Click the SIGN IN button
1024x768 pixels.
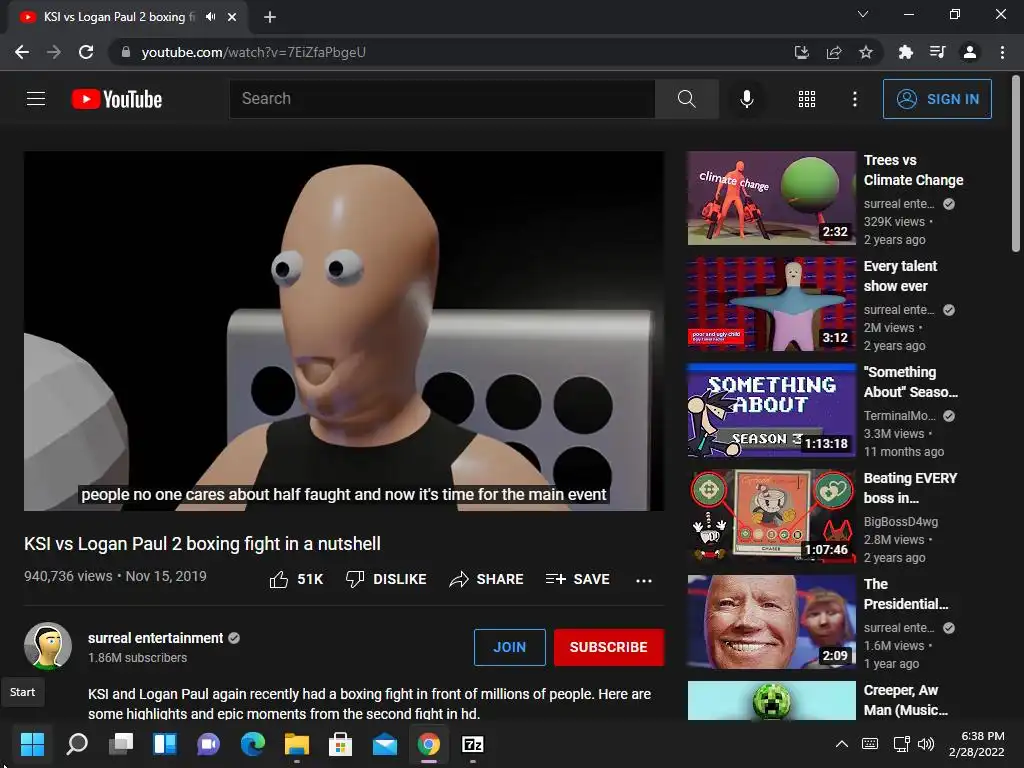[937, 99]
